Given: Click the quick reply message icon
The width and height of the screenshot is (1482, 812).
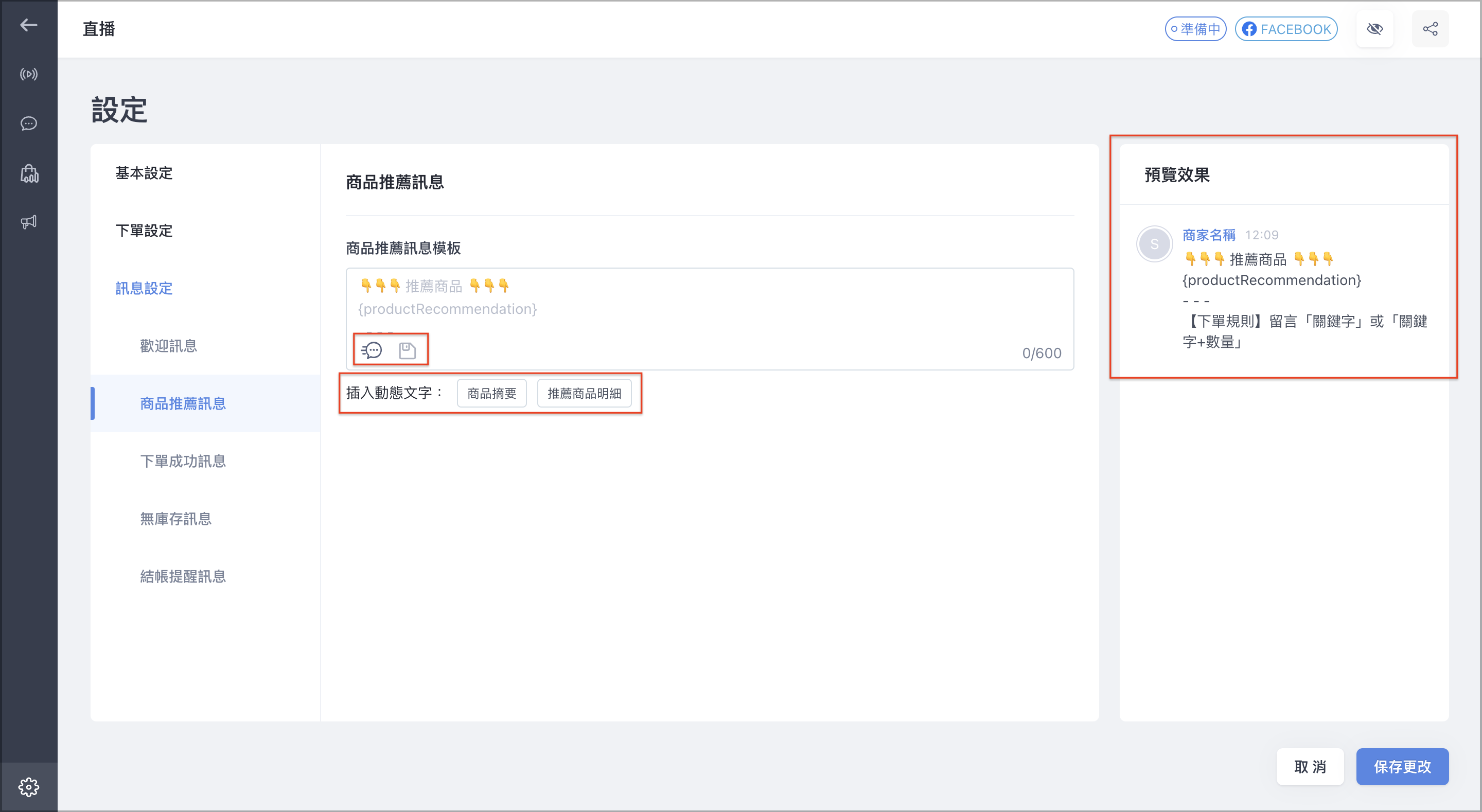Looking at the screenshot, I should point(372,350).
